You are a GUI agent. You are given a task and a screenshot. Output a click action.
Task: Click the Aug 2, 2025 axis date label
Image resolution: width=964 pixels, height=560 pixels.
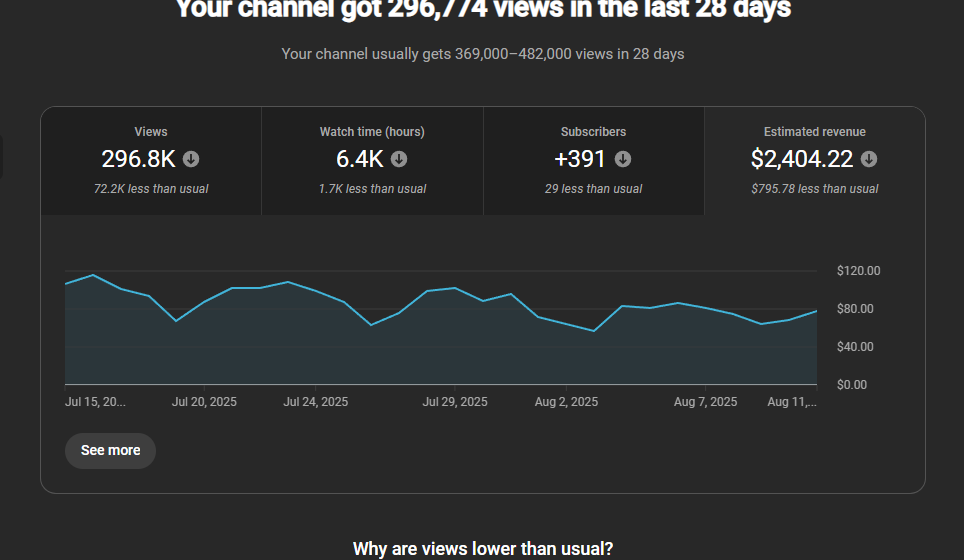pyautogui.click(x=566, y=402)
